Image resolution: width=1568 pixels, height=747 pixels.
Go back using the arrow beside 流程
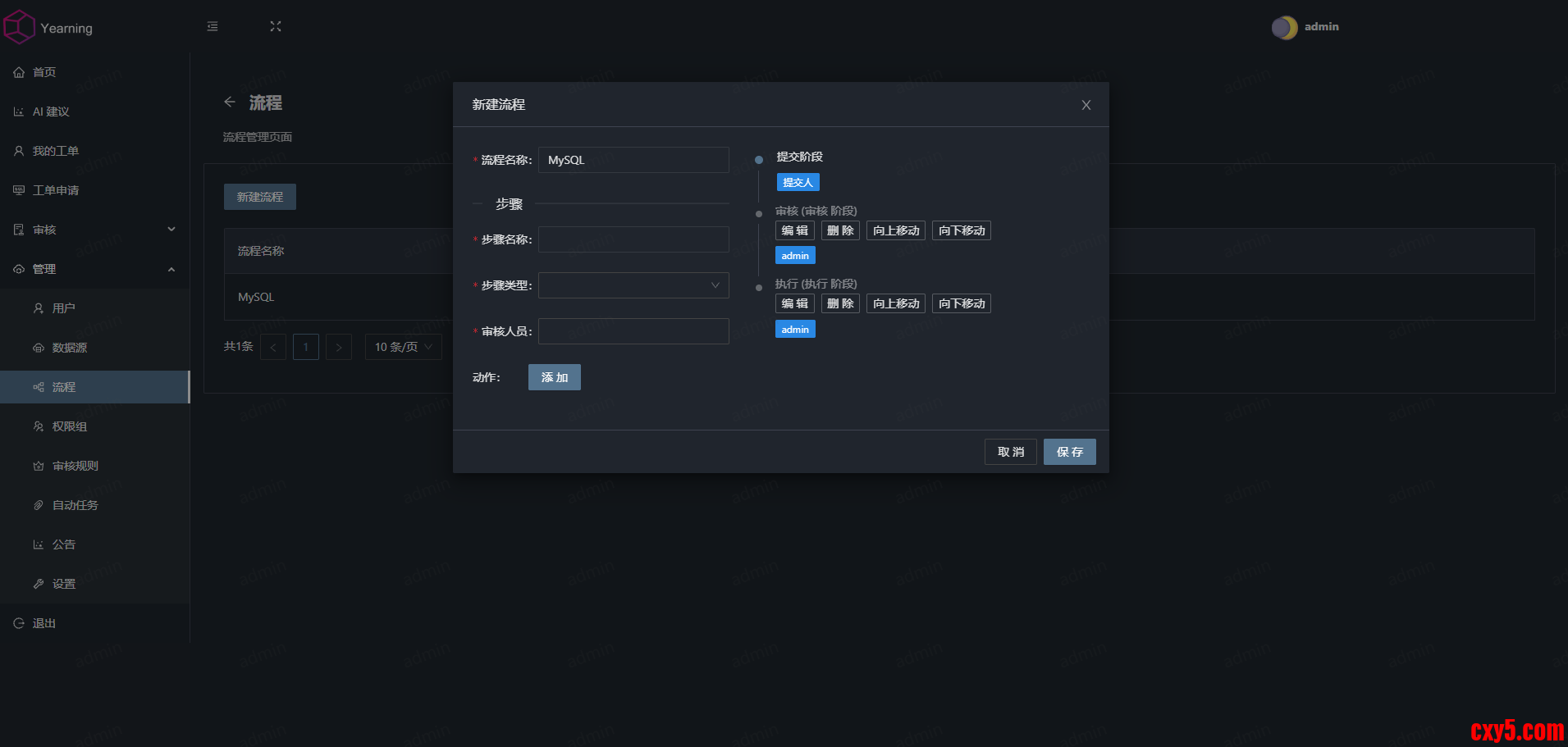click(230, 102)
